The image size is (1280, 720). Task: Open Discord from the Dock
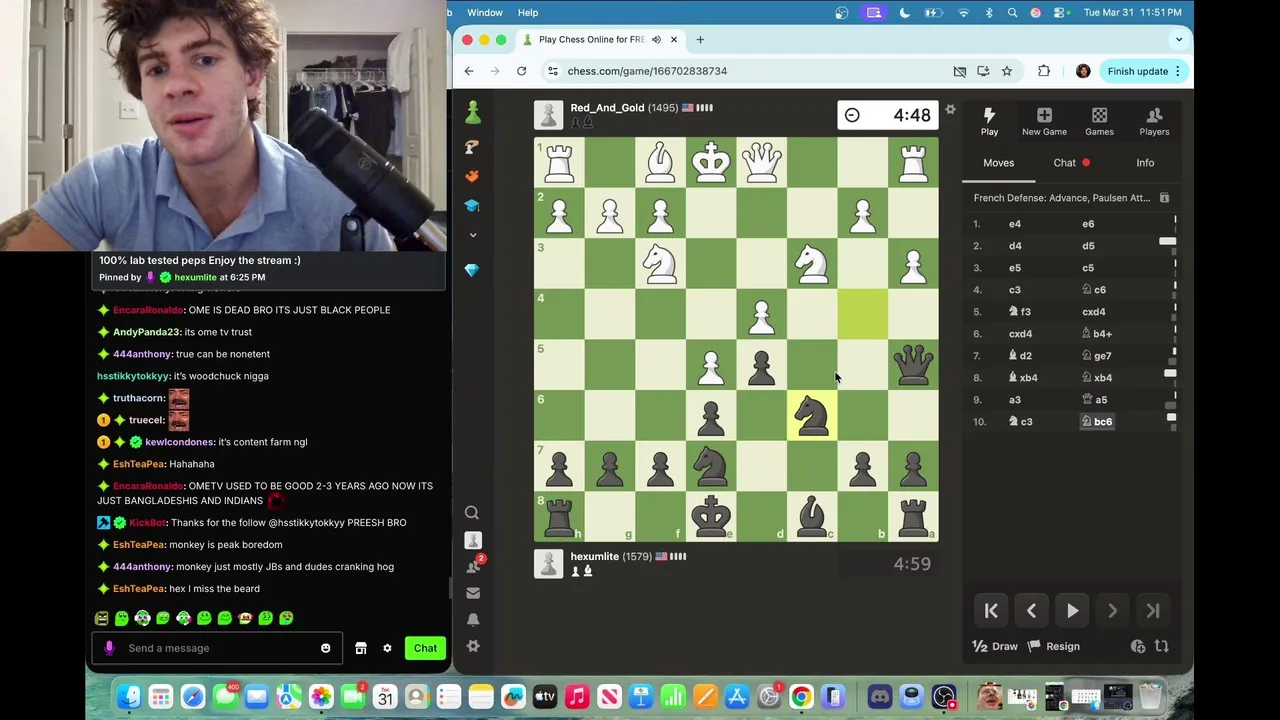coord(879,697)
